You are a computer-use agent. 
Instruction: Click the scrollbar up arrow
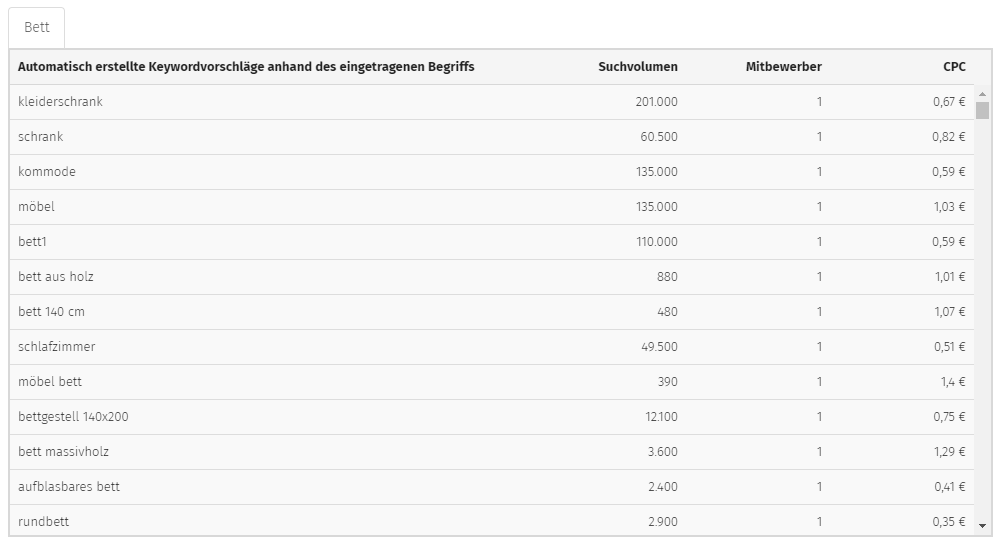(x=982, y=94)
